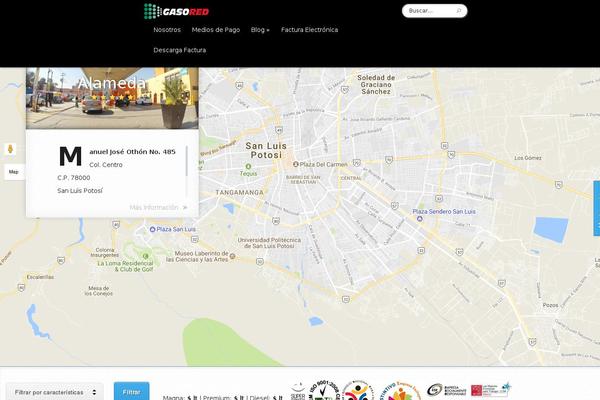Select the Street View pegman icon

tap(10, 149)
